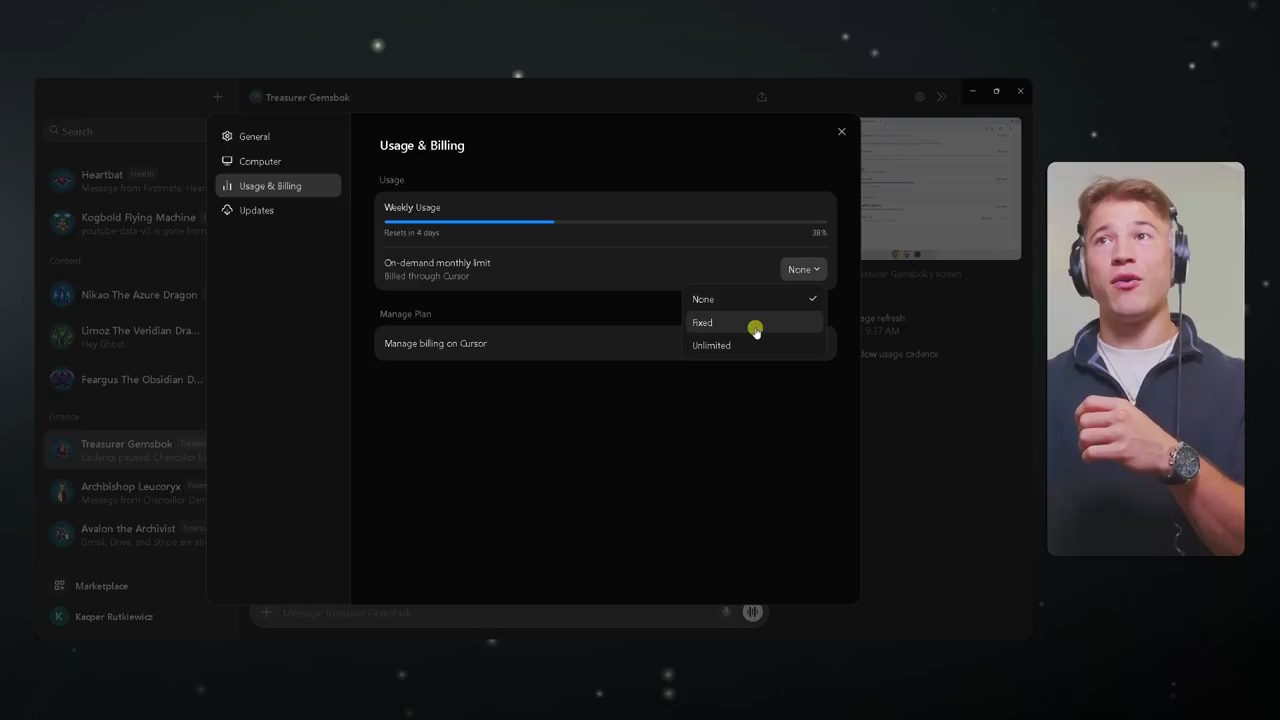Open the Kogbold Flying Machine conversation
This screenshot has width=1280, height=720.
[x=125, y=223]
